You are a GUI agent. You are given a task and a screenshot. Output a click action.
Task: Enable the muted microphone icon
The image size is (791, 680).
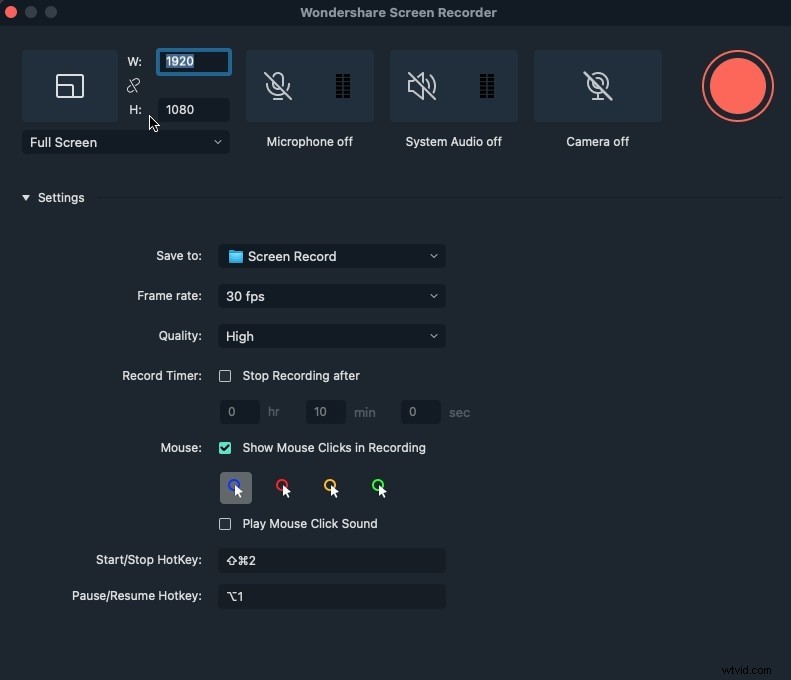coord(278,87)
